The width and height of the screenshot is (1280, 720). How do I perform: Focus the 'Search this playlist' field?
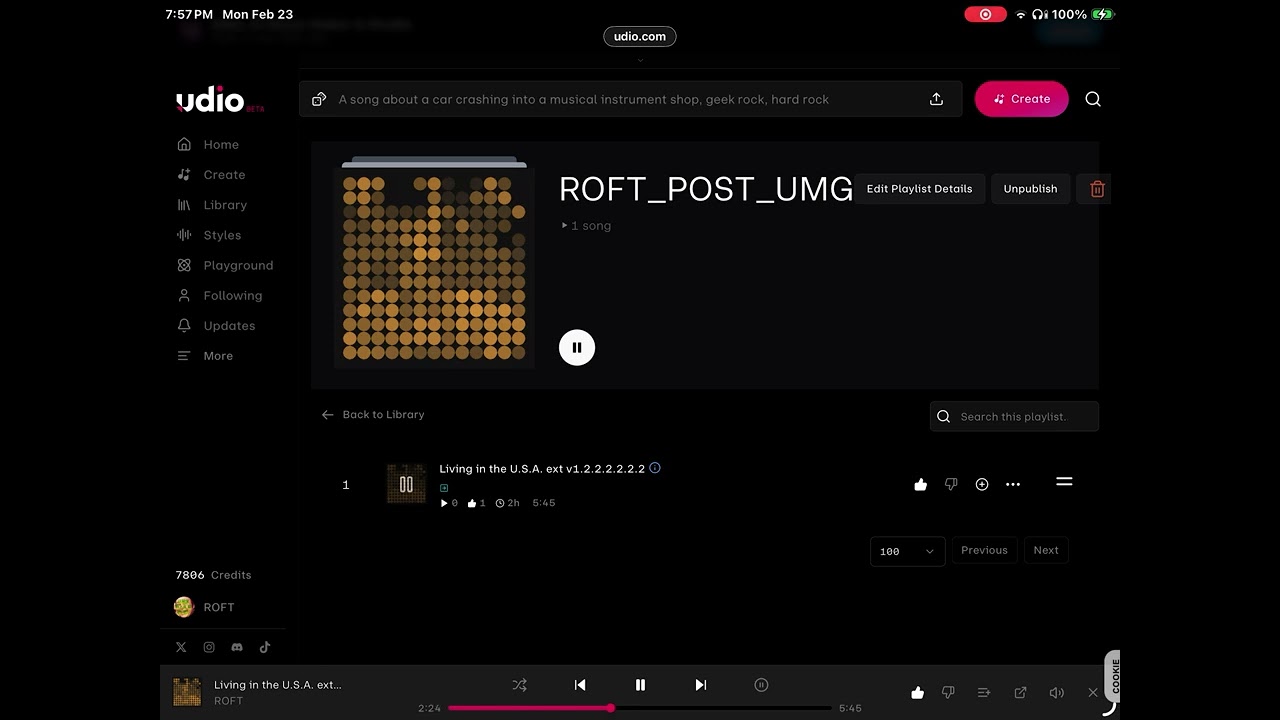(1014, 416)
